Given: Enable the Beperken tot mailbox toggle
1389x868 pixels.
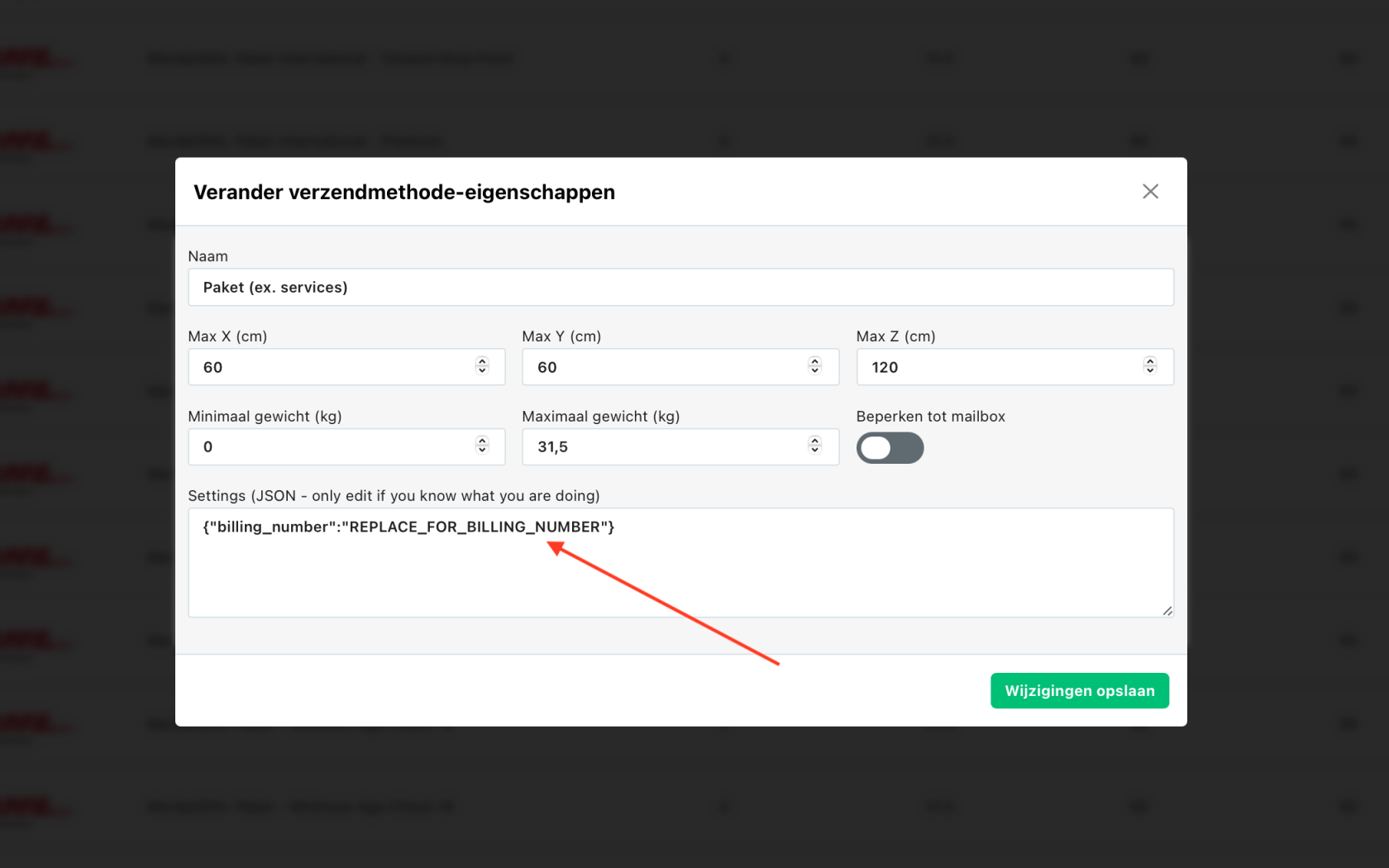Looking at the screenshot, I should tap(890, 448).
